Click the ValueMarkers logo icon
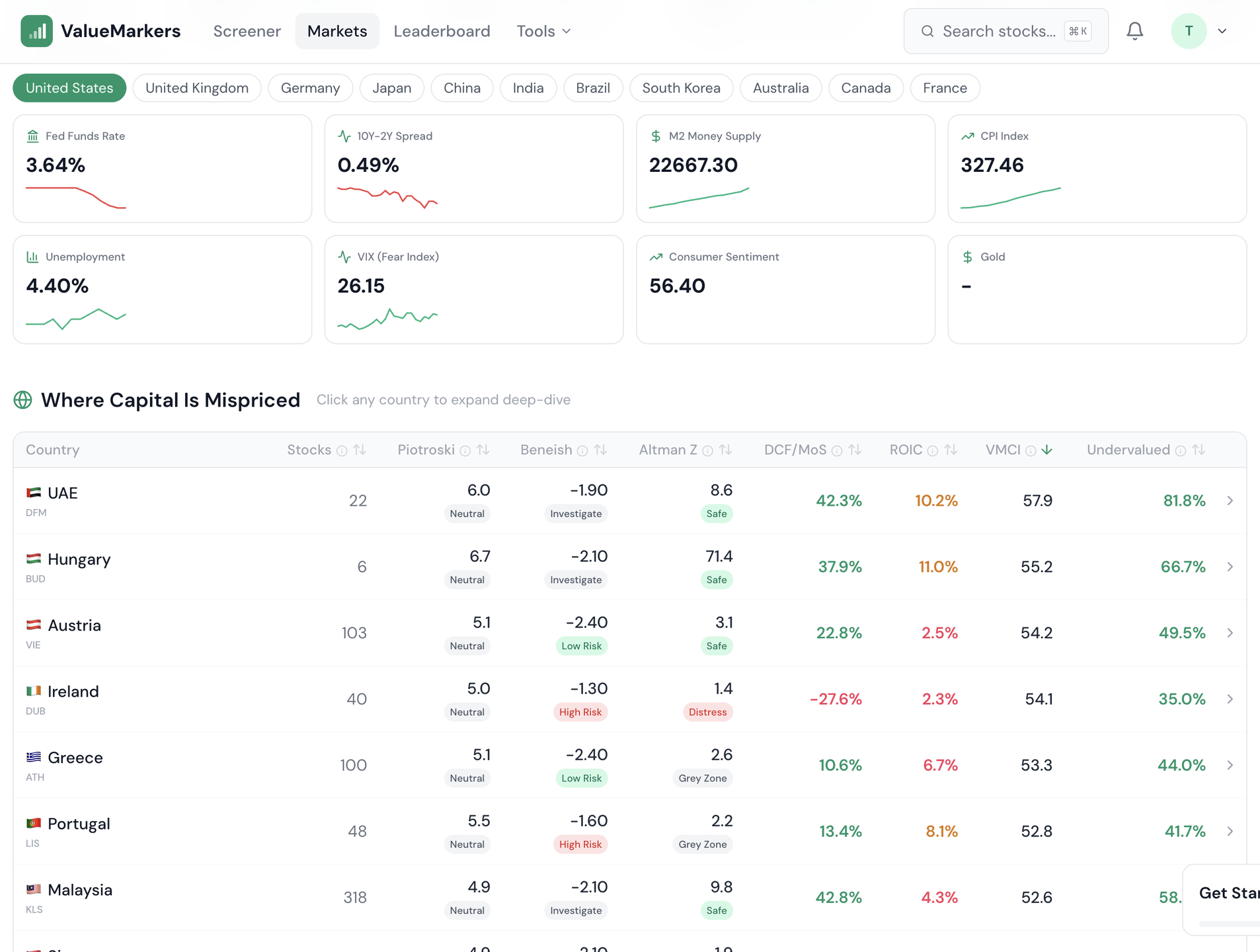 tap(36, 31)
